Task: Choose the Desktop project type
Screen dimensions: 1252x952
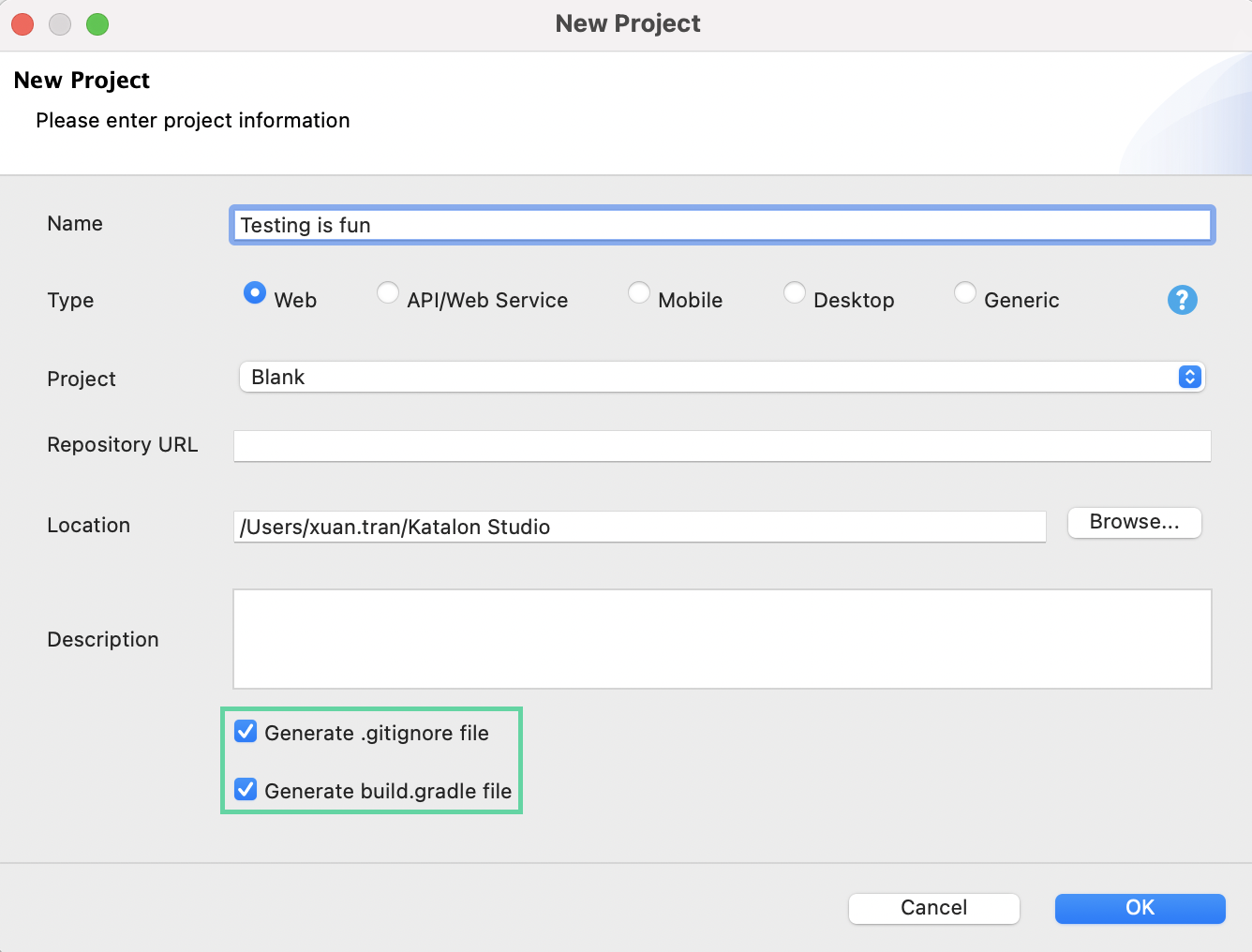Action: point(795,293)
